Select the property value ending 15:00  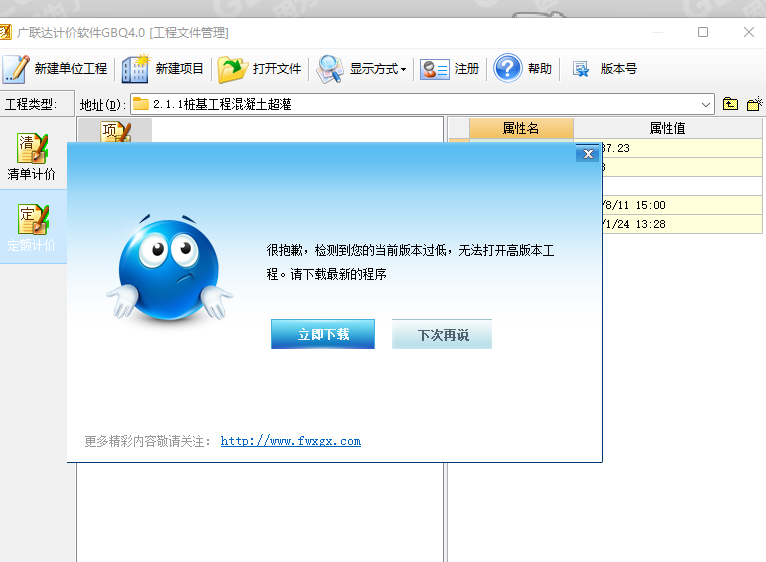[682, 205]
